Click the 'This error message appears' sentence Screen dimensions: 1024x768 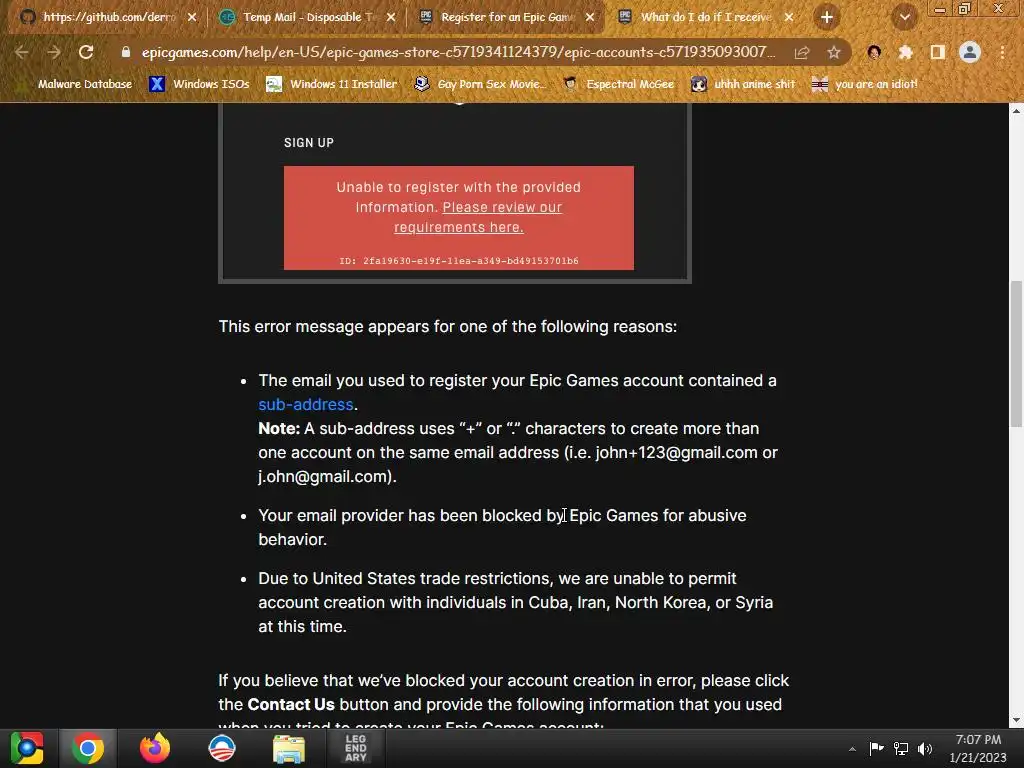448,327
